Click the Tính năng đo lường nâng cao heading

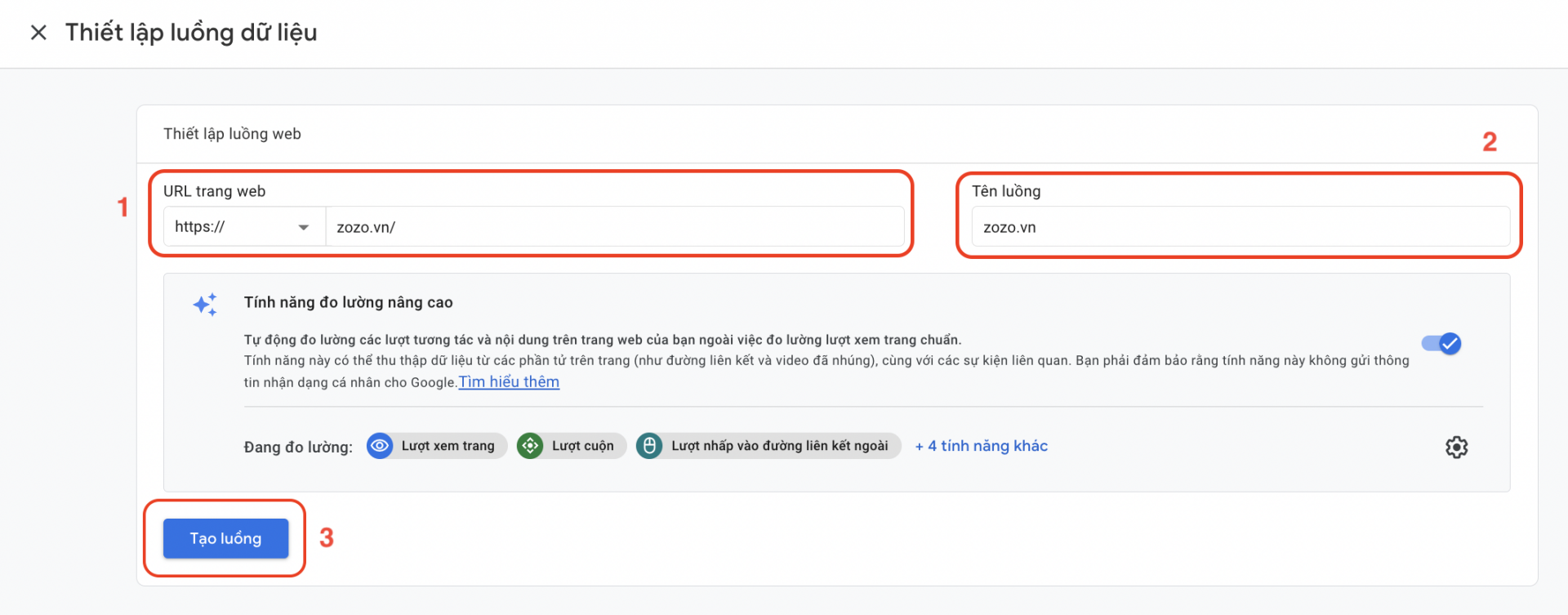pyautogui.click(x=348, y=302)
